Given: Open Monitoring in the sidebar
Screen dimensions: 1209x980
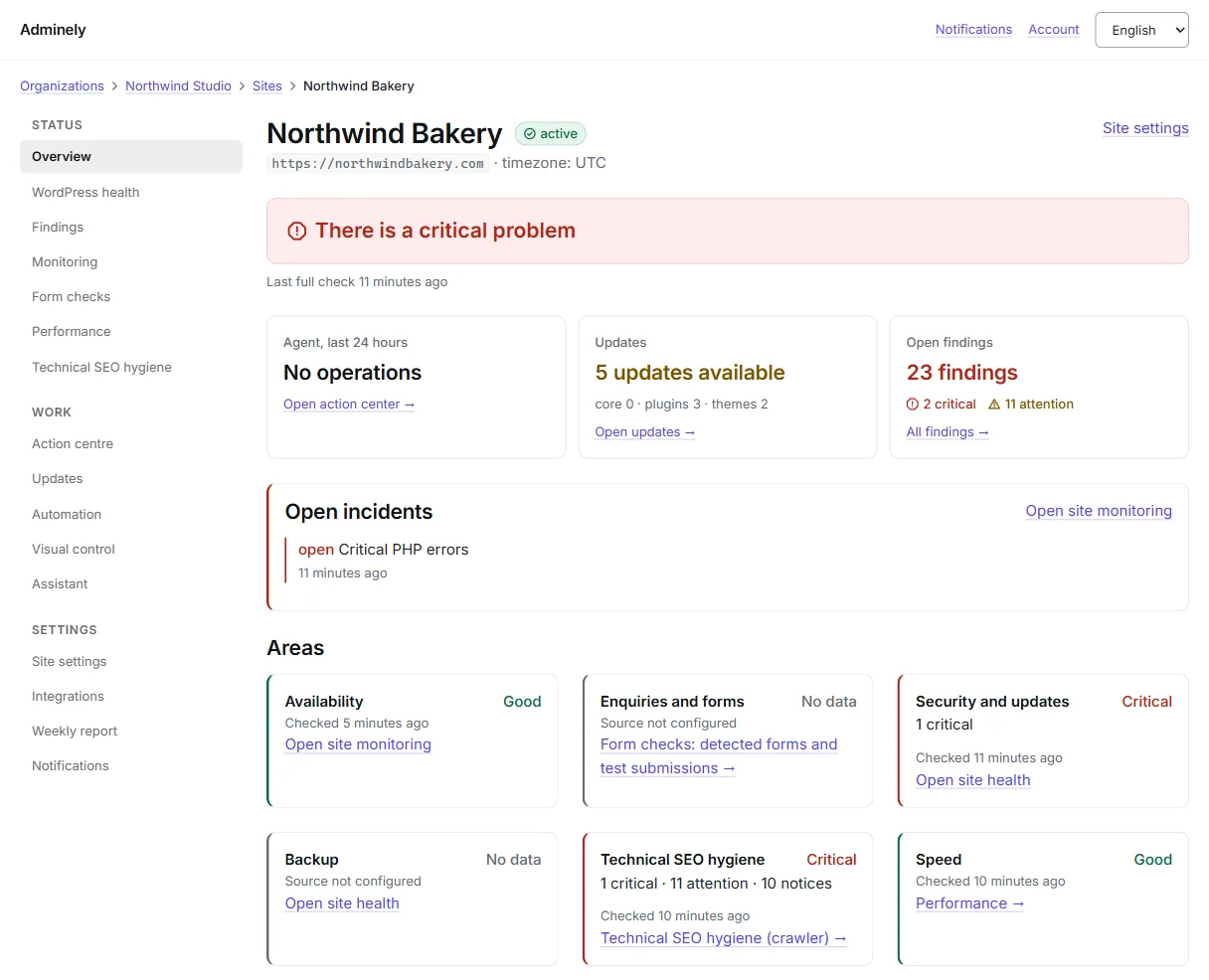Looking at the screenshot, I should pos(131,262).
